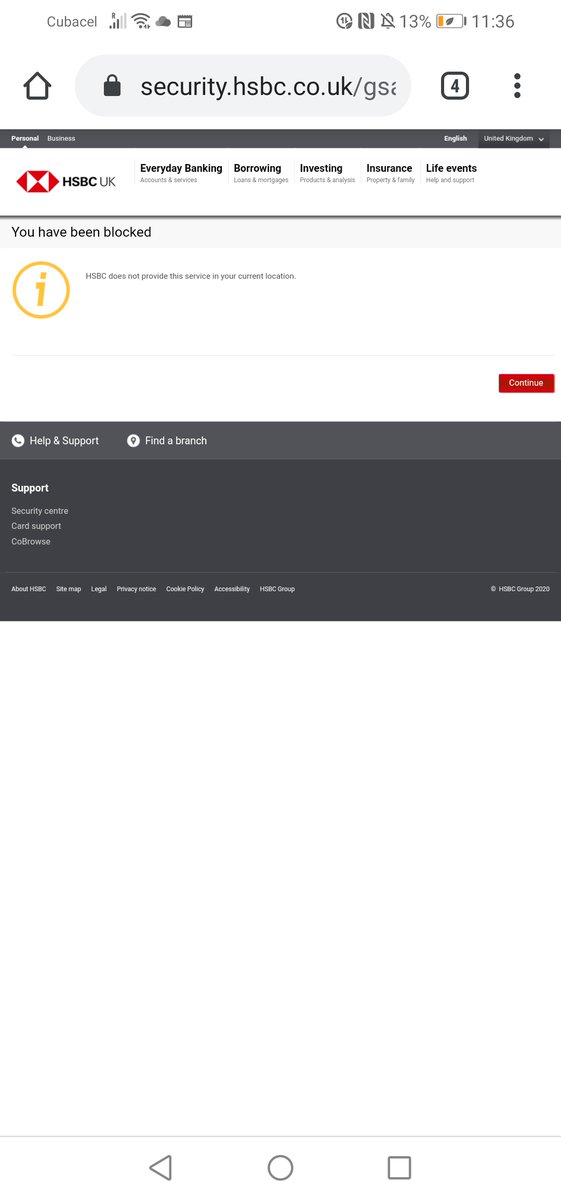The width and height of the screenshot is (561, 1200).
Task: Tap the Wi-Fi signal status icon
Action: point(141,21)
